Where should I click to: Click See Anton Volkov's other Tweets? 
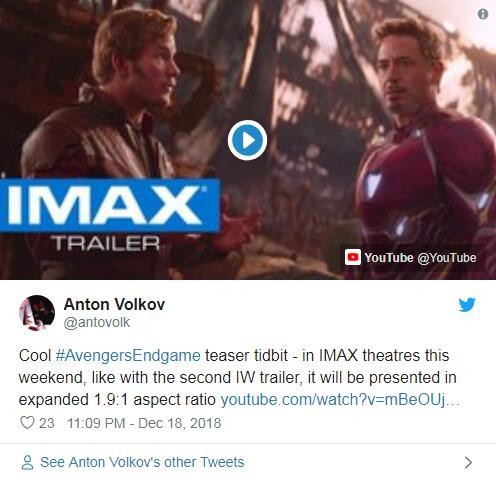(x=142, y=462)
